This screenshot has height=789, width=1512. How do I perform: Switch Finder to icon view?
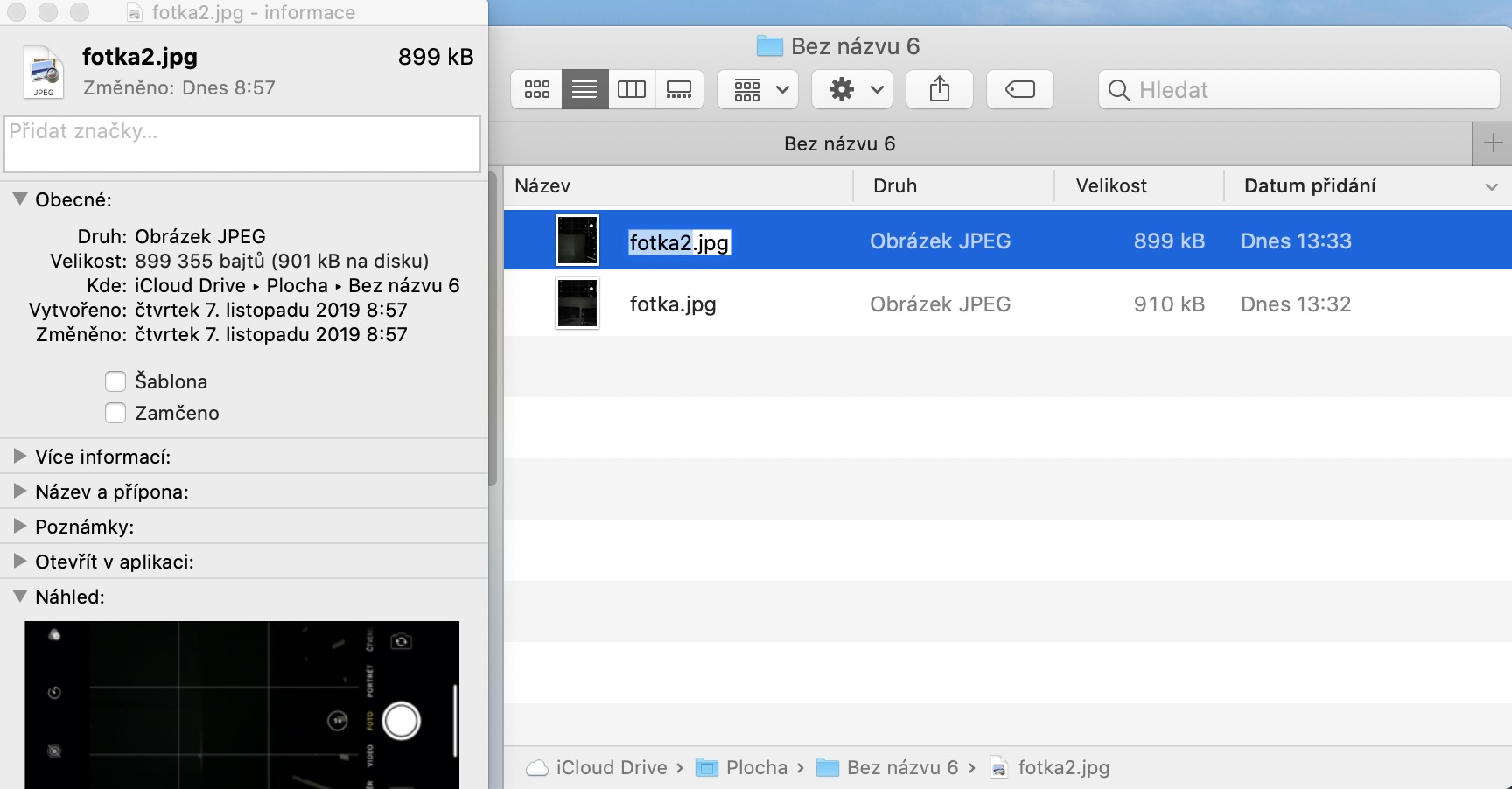[536, 89]
